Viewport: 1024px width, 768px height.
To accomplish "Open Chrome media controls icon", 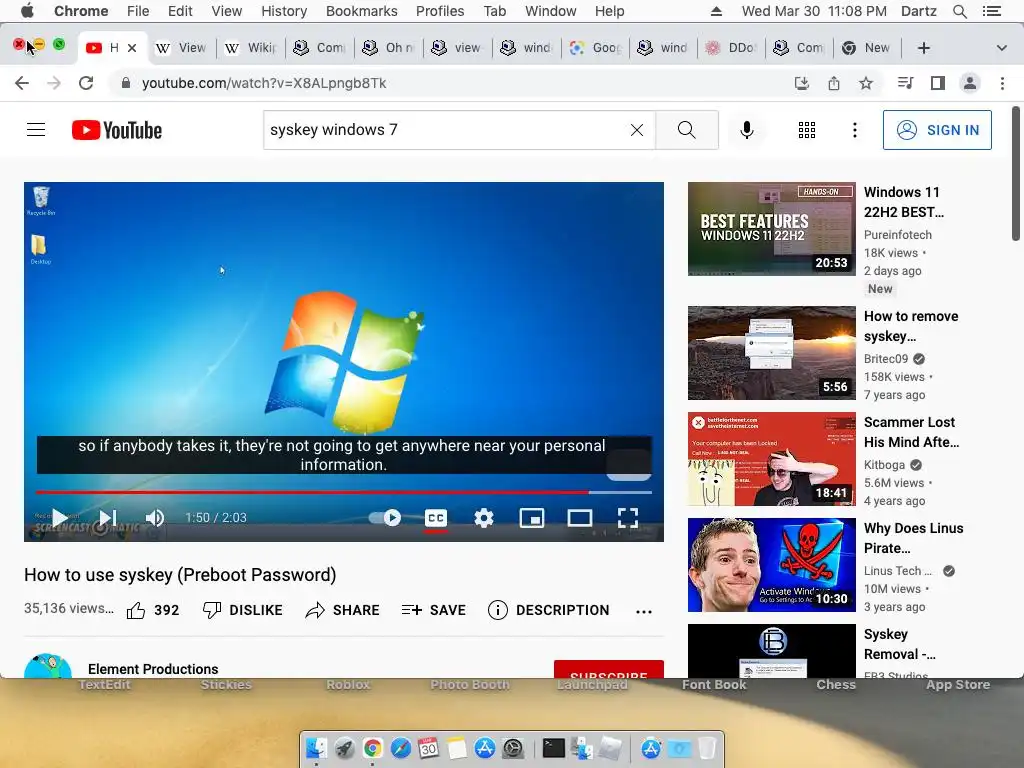I will pyautogui.click(x=905, y=83).
